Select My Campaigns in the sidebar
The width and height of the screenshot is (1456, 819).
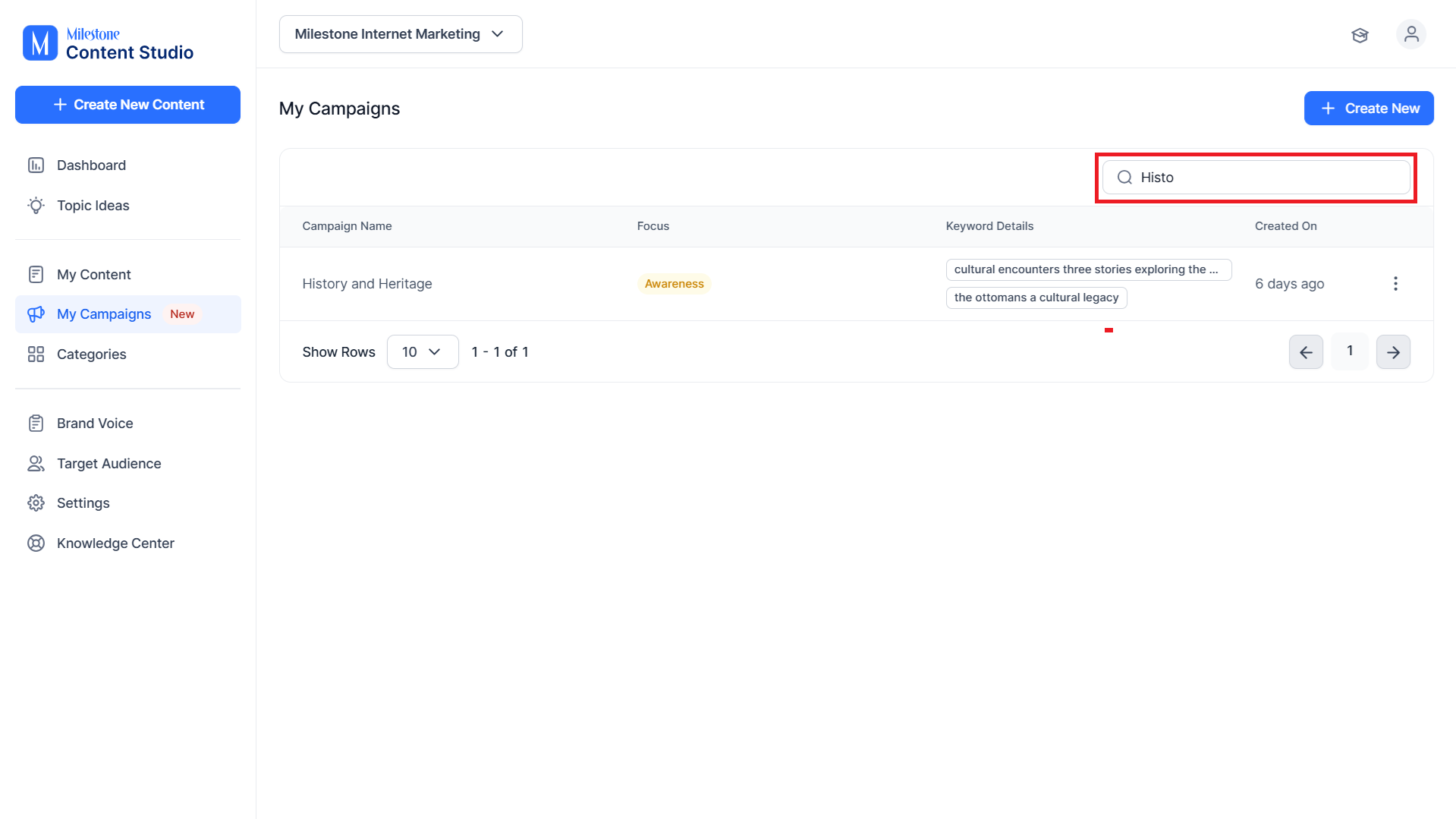coord(127,314)
